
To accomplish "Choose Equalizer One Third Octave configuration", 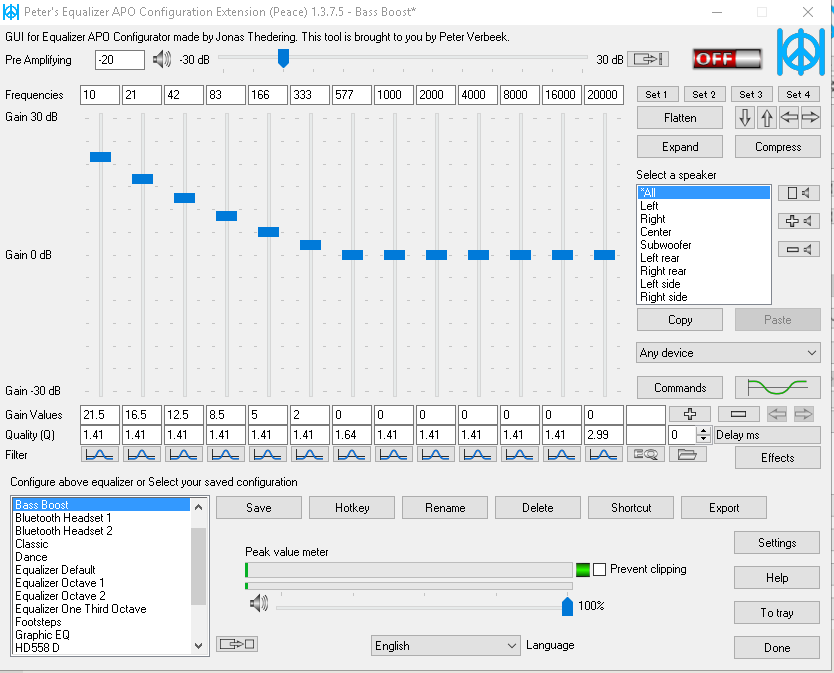I will 101,609.
